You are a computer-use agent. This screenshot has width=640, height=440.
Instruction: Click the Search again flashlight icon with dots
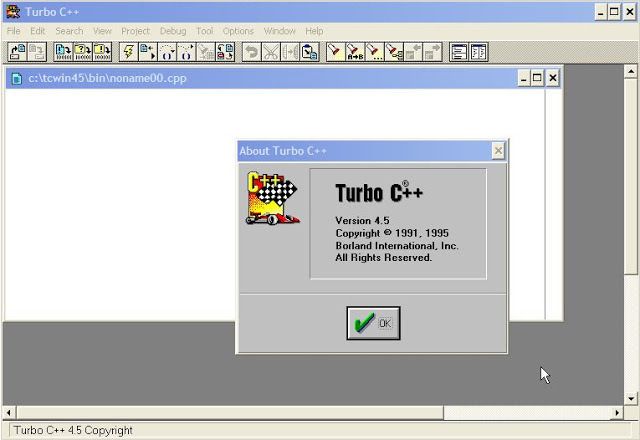click(374, 52)
